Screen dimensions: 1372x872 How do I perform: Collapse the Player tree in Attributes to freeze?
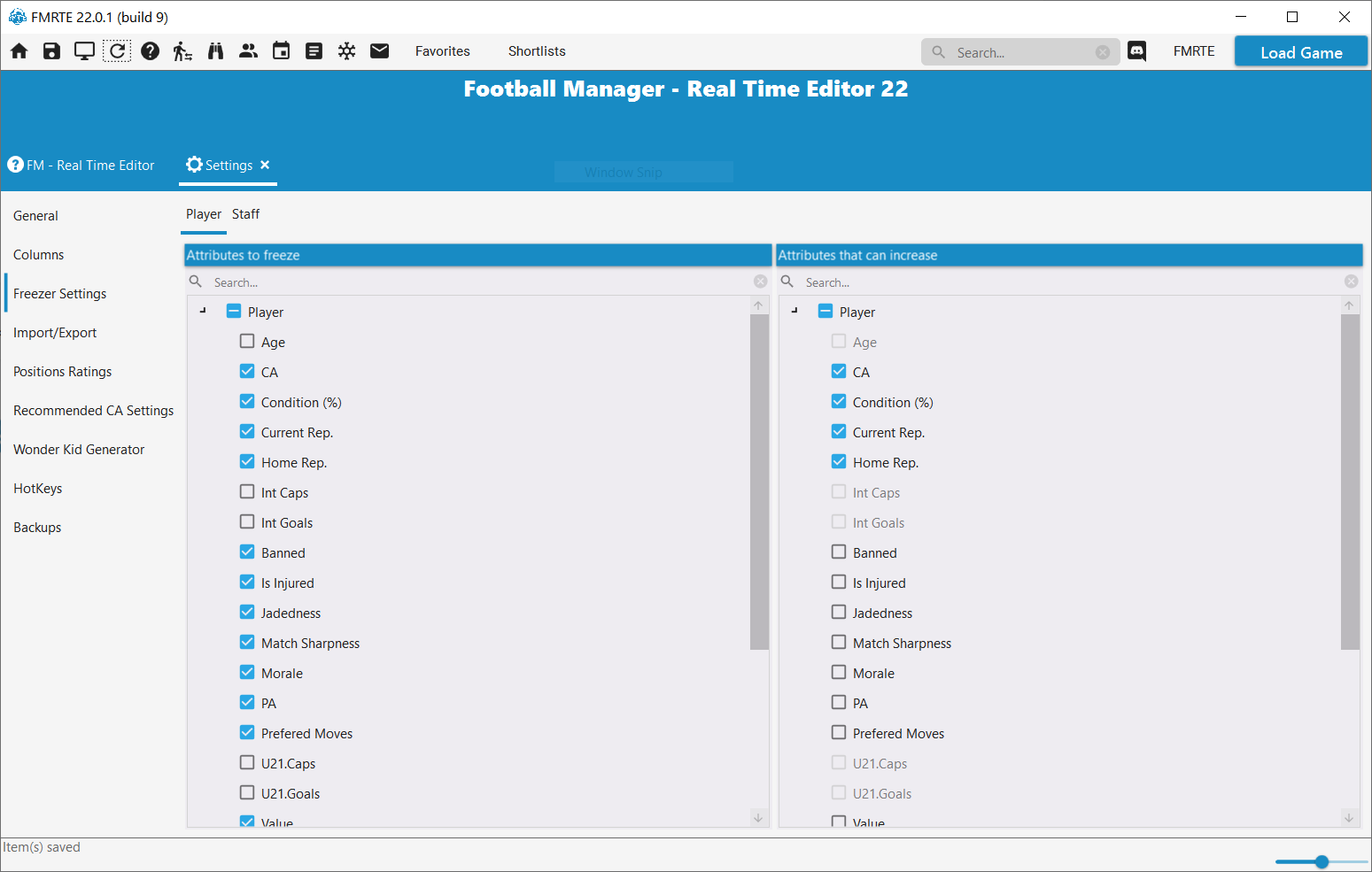[203, 311]
